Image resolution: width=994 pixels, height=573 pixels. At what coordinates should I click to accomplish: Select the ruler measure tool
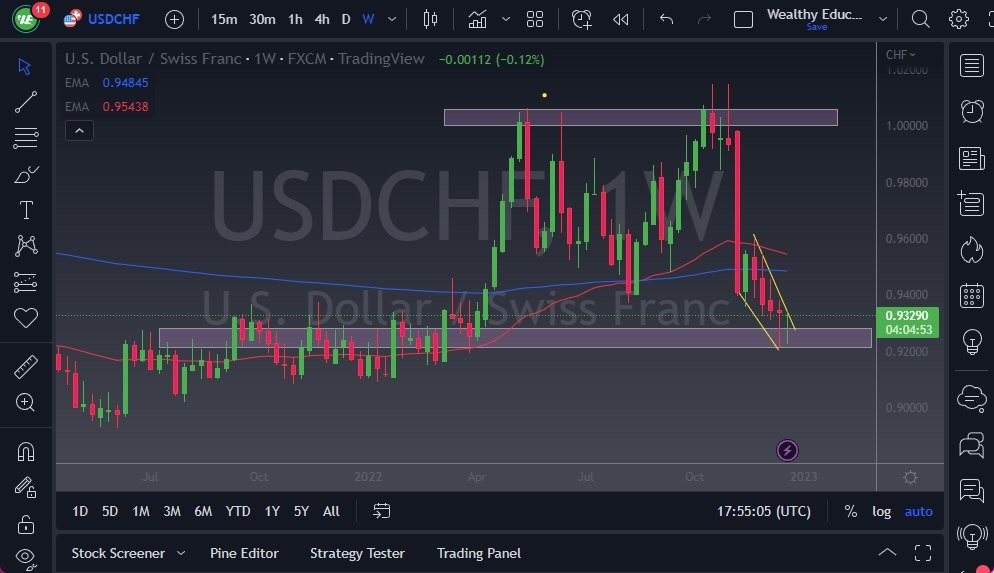point(25,366)
